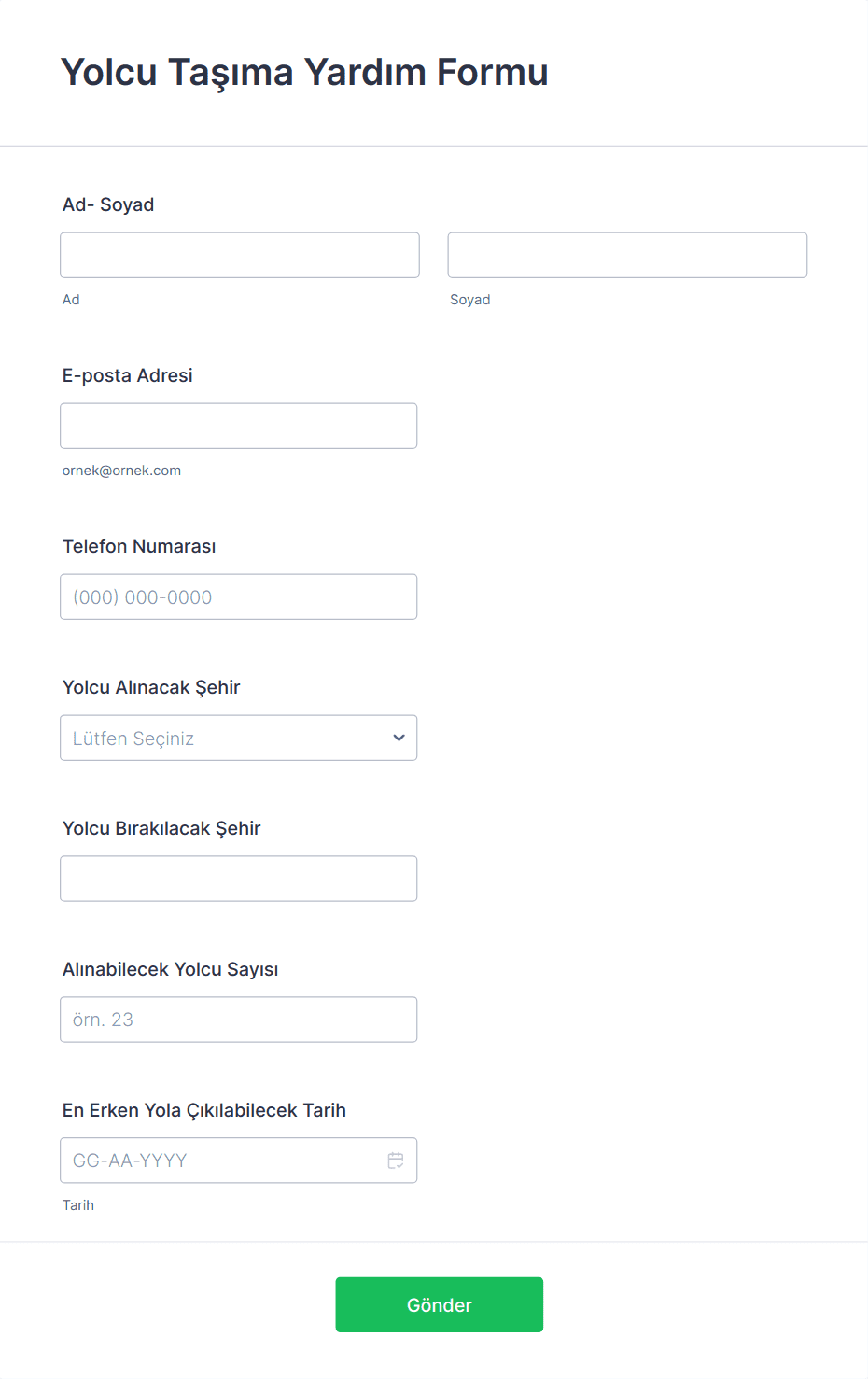Click the Telefon Numarası label

coord(139,546)
